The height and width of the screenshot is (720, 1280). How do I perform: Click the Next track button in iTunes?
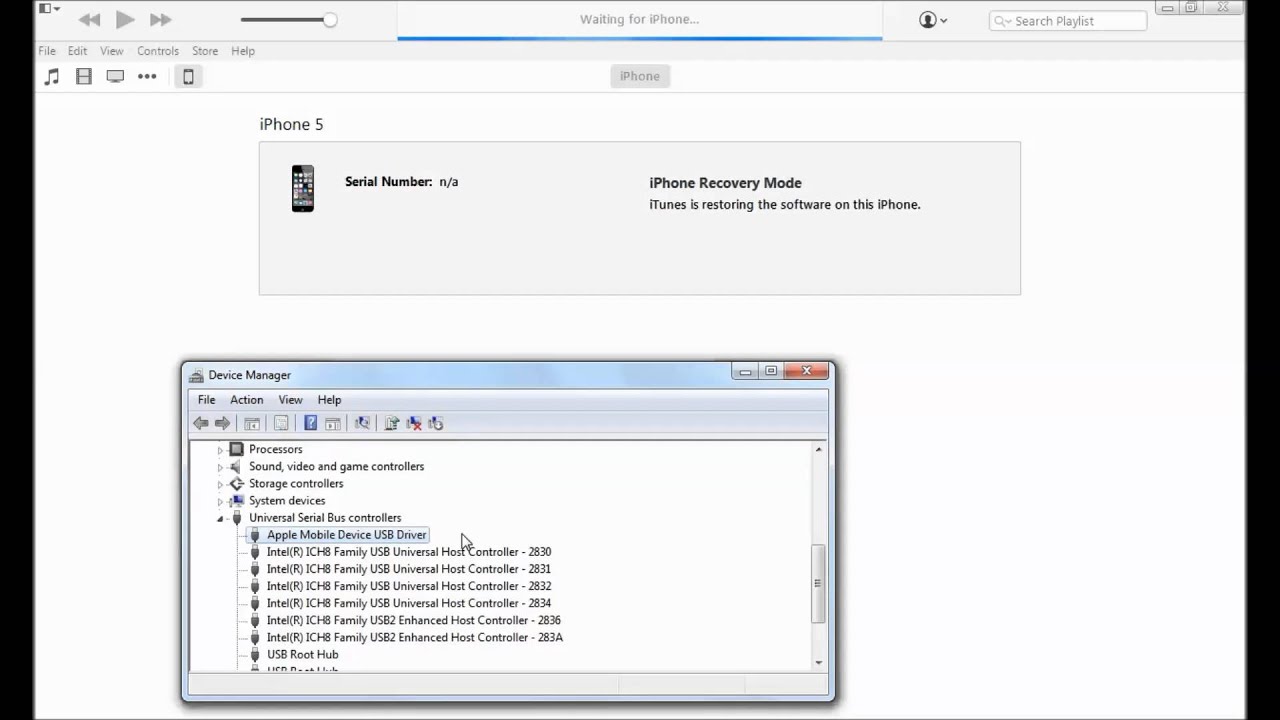pyautogui.click(x=160, y=20)
